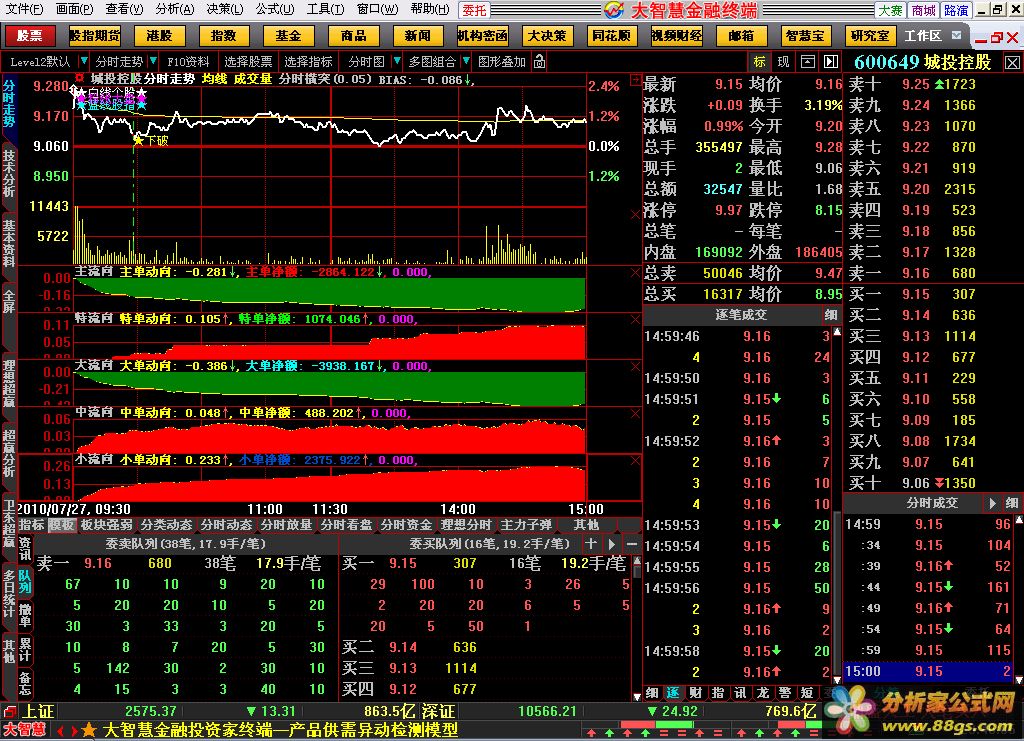This screenshot has height=741, width=1024.
Task: Select the 警 bottom tab
Action: pos(784,693)
